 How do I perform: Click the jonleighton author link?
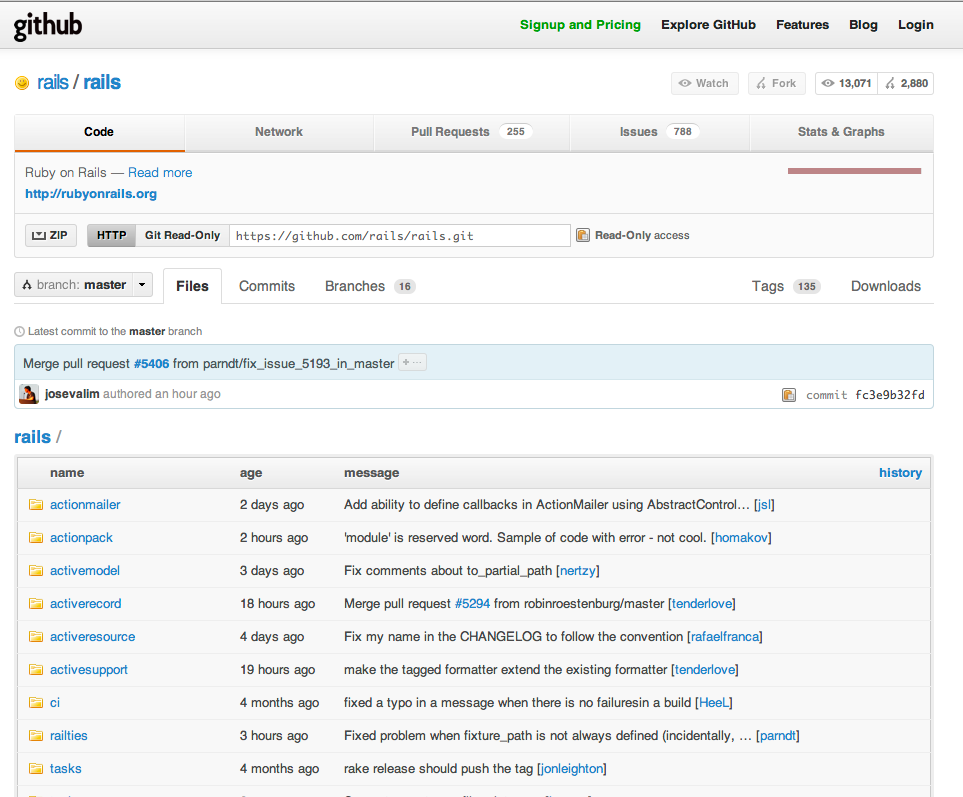pos(572,769)
